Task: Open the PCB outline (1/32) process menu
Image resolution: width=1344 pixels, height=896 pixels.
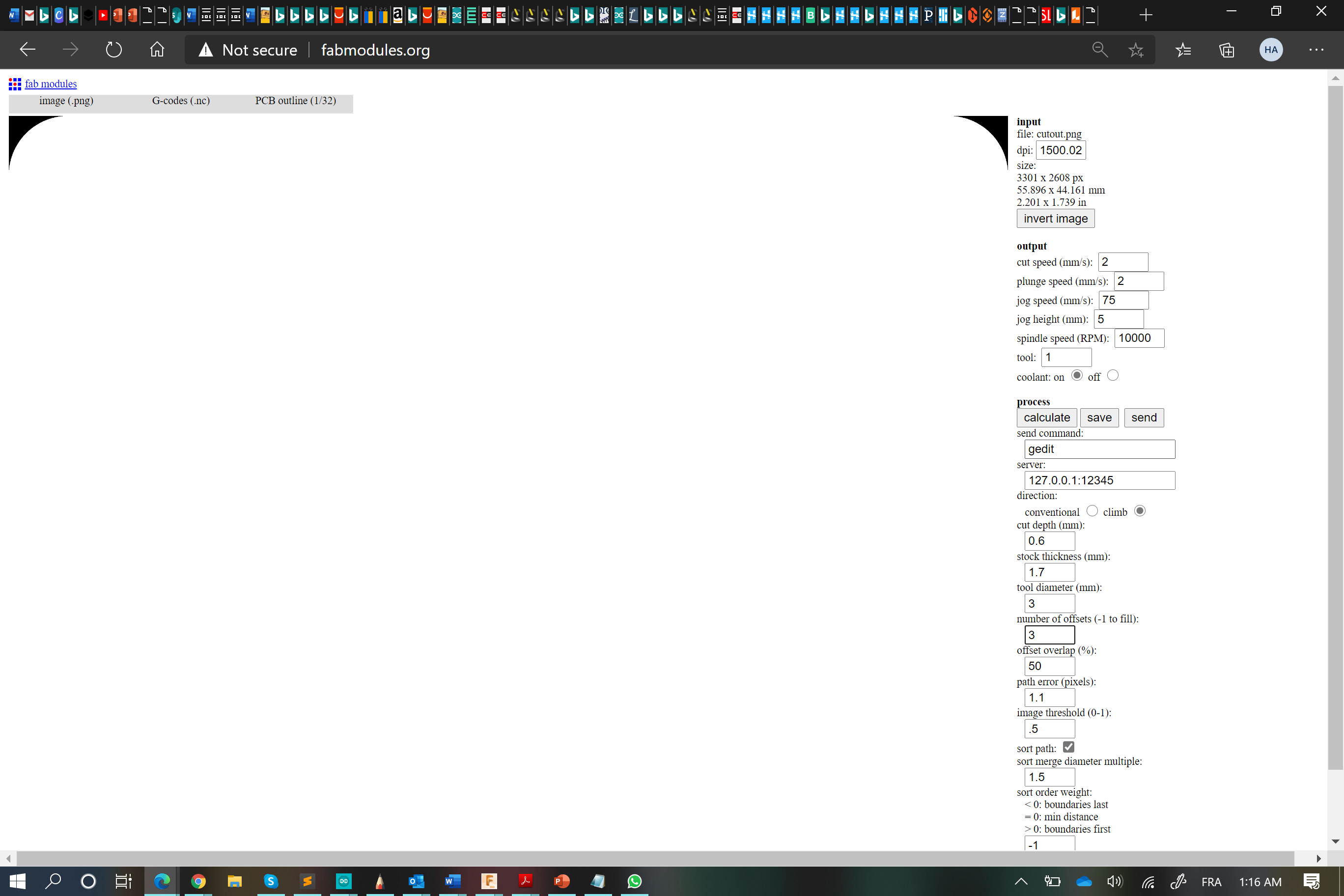Action: click(295, 101)
